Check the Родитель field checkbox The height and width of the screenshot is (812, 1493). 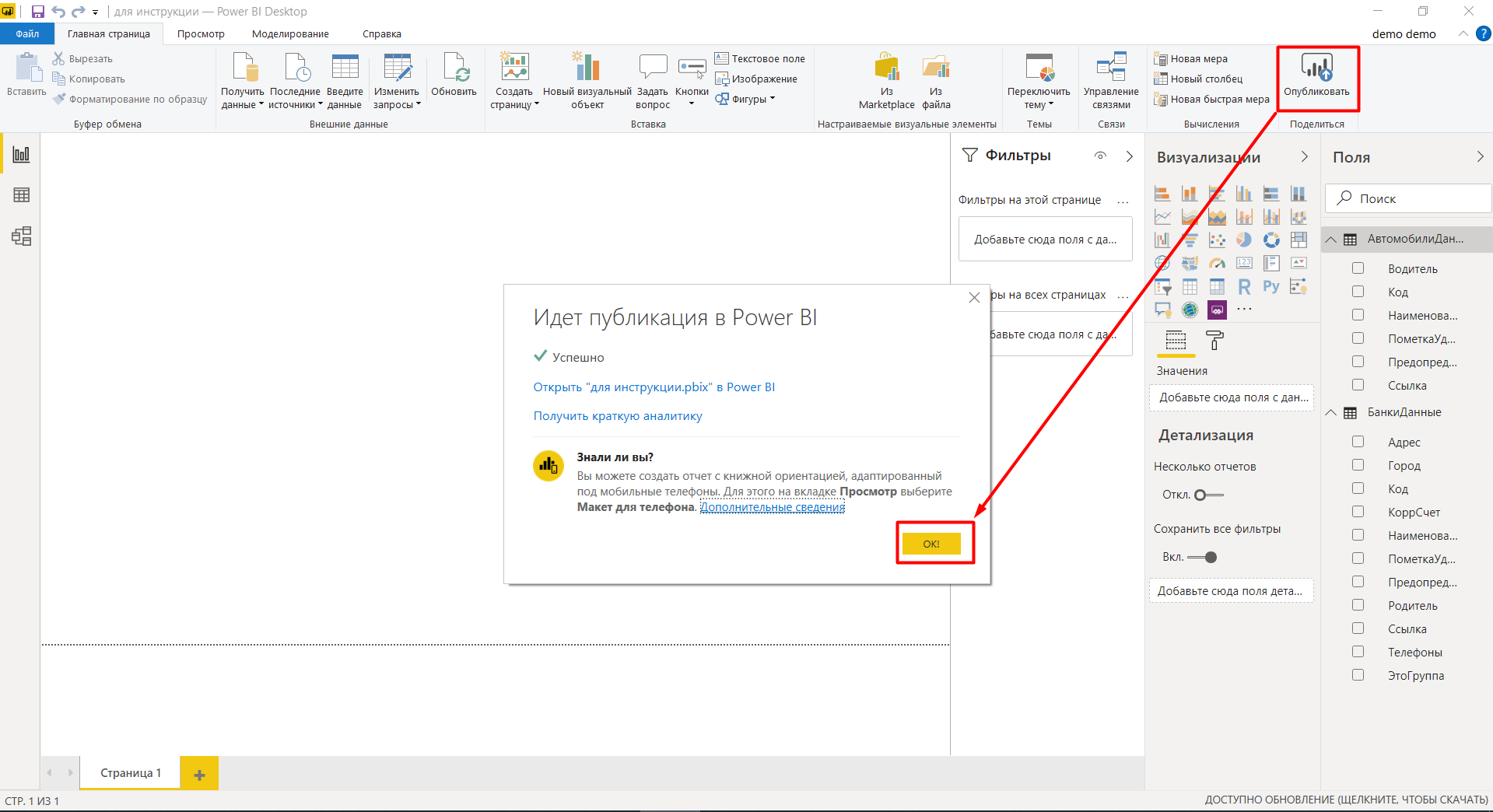pyautogui.click(x=1358, y=605)
